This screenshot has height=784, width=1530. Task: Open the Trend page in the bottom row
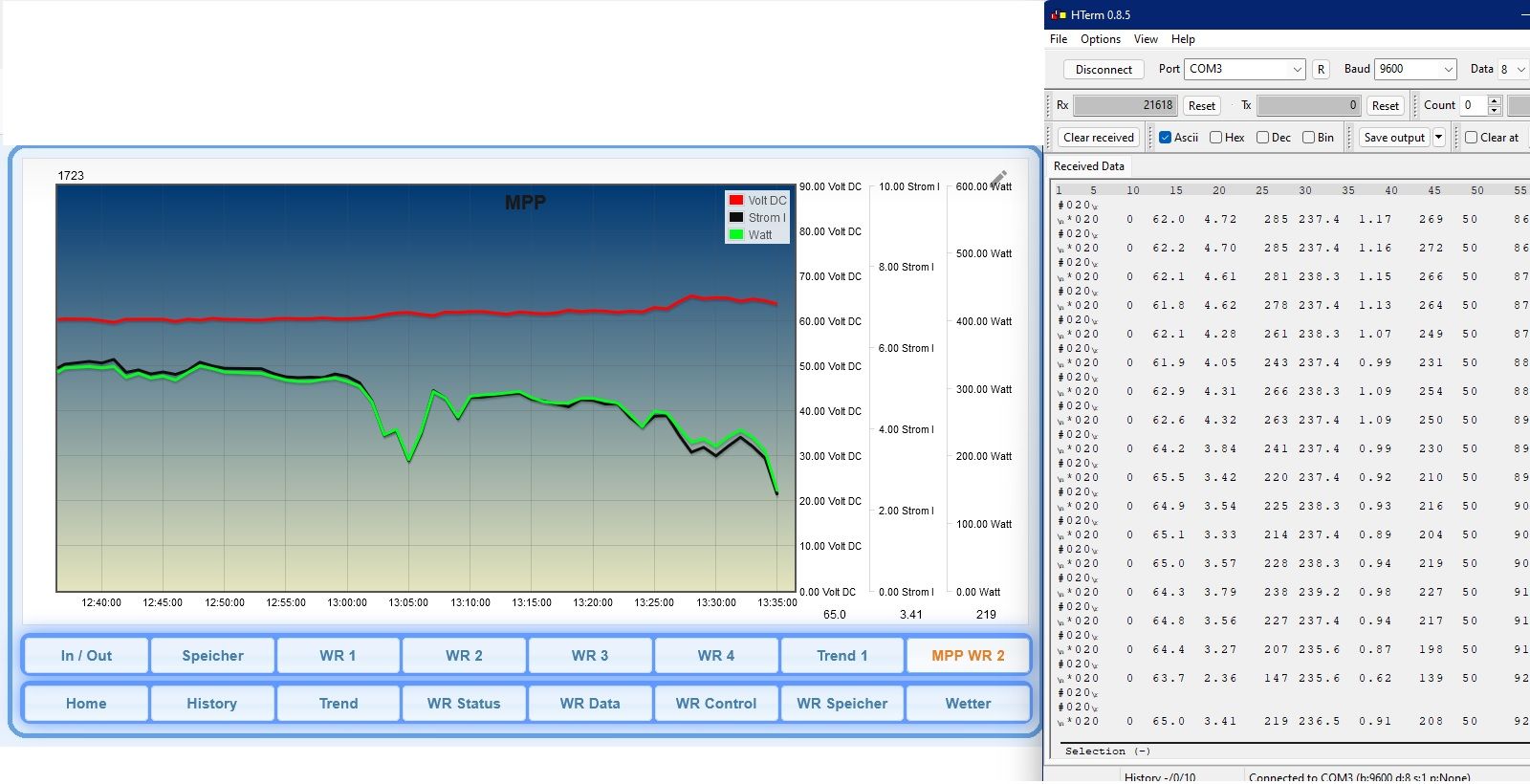[x=338, y=704]
